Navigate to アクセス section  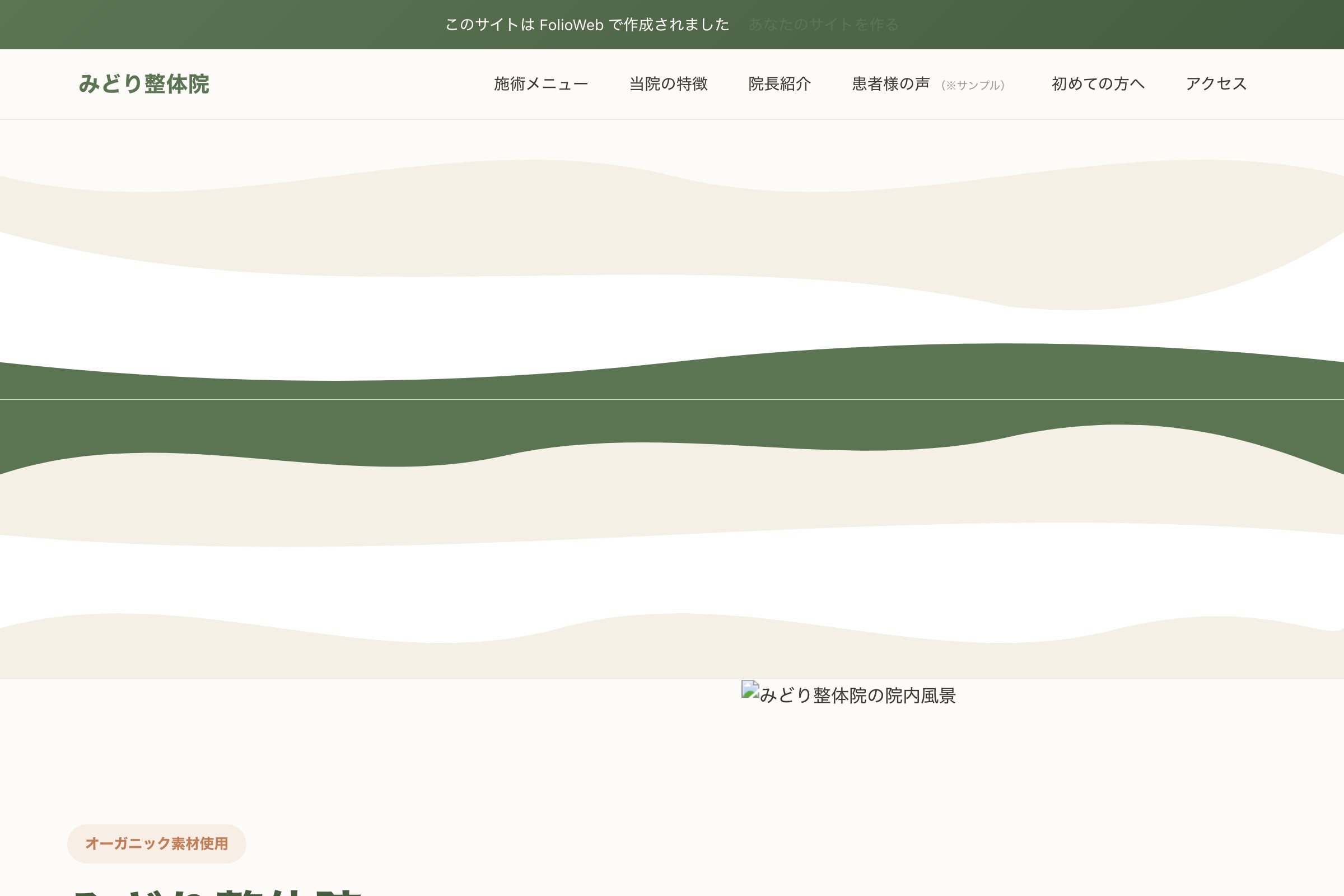[1215, 84]
